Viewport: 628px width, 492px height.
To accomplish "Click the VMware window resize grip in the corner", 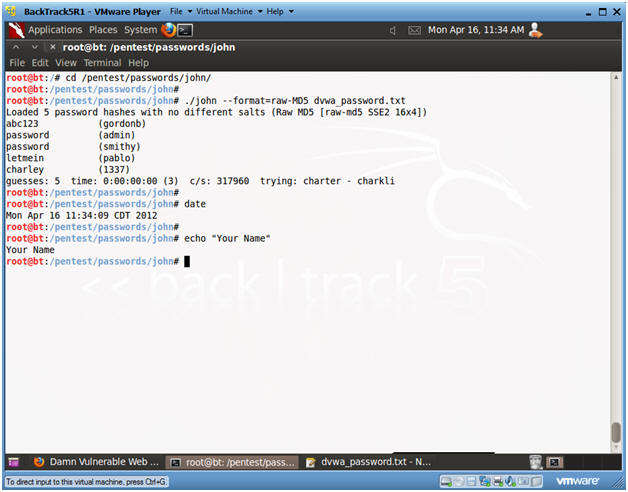I will pos(617,482).
